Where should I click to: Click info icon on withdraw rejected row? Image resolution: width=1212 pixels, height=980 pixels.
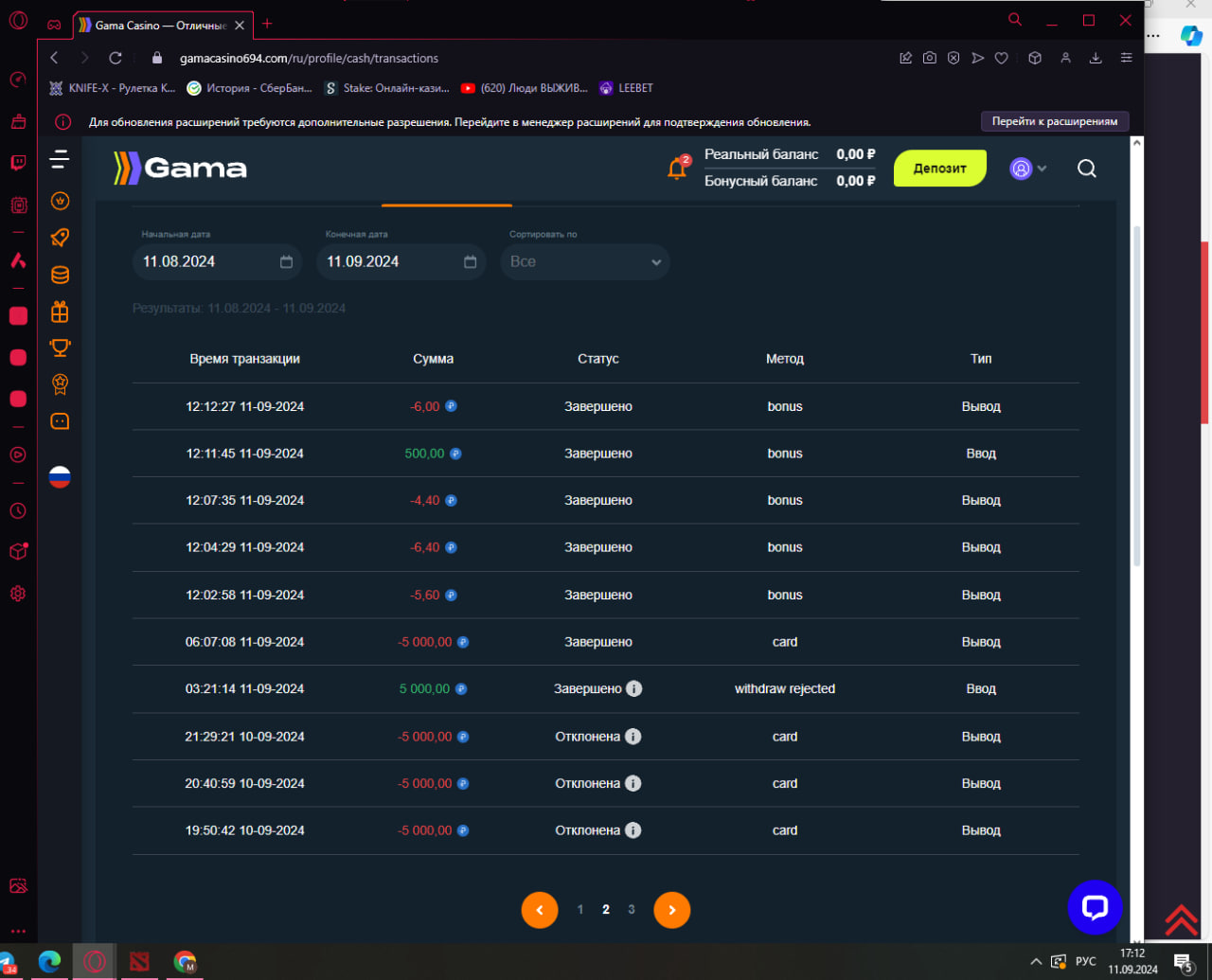(634, 688)
